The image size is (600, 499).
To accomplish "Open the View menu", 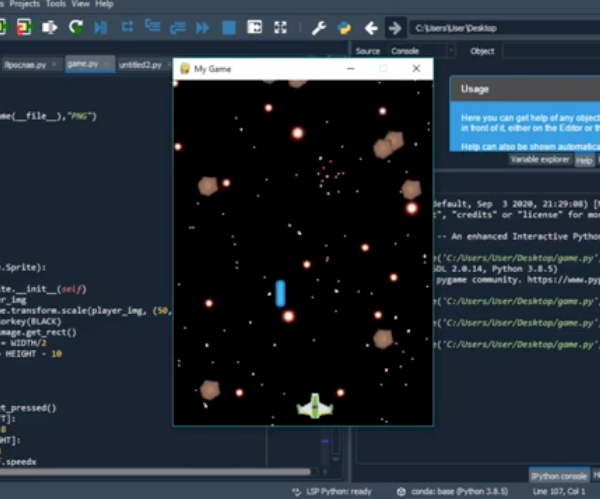I will pyautogui.click(x=80, y=4).
